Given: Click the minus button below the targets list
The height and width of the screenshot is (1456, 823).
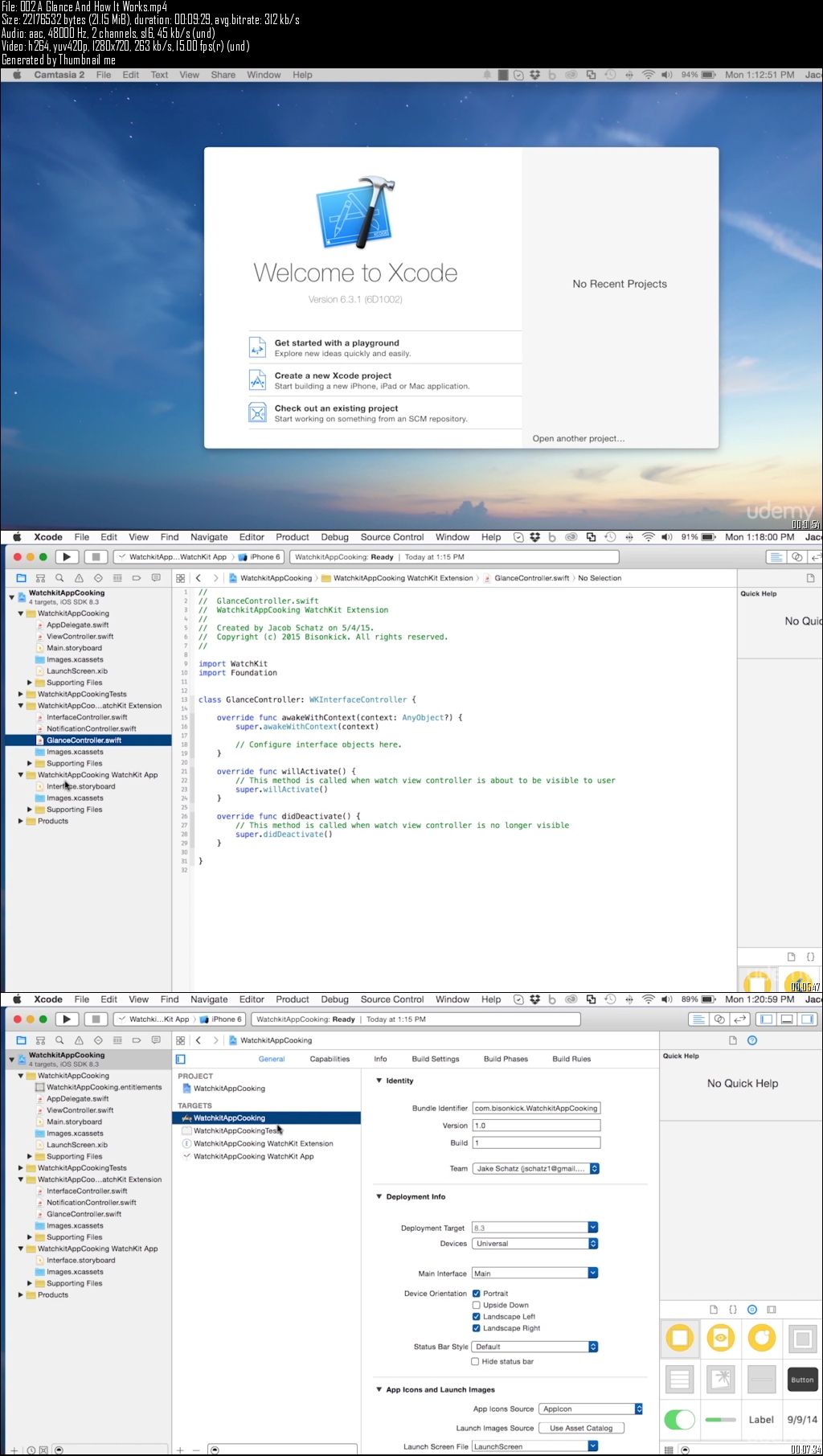Looking at the screenshot, I should (196, 1450).
